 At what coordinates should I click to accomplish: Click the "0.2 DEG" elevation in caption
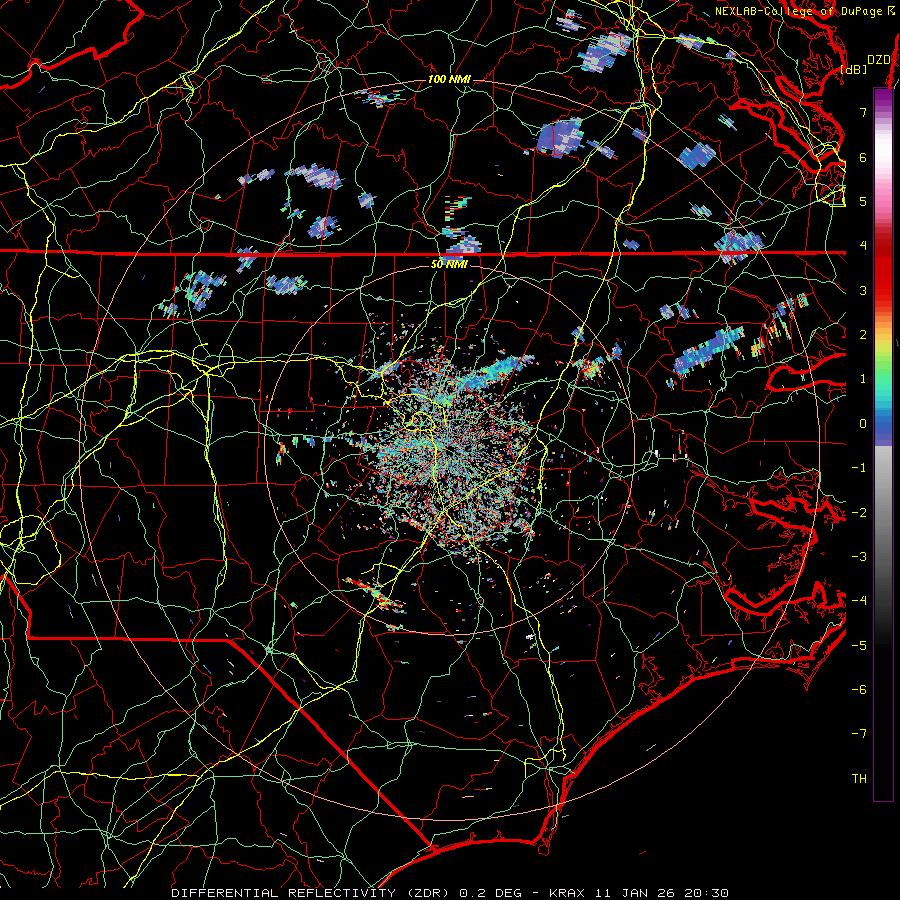490,893
